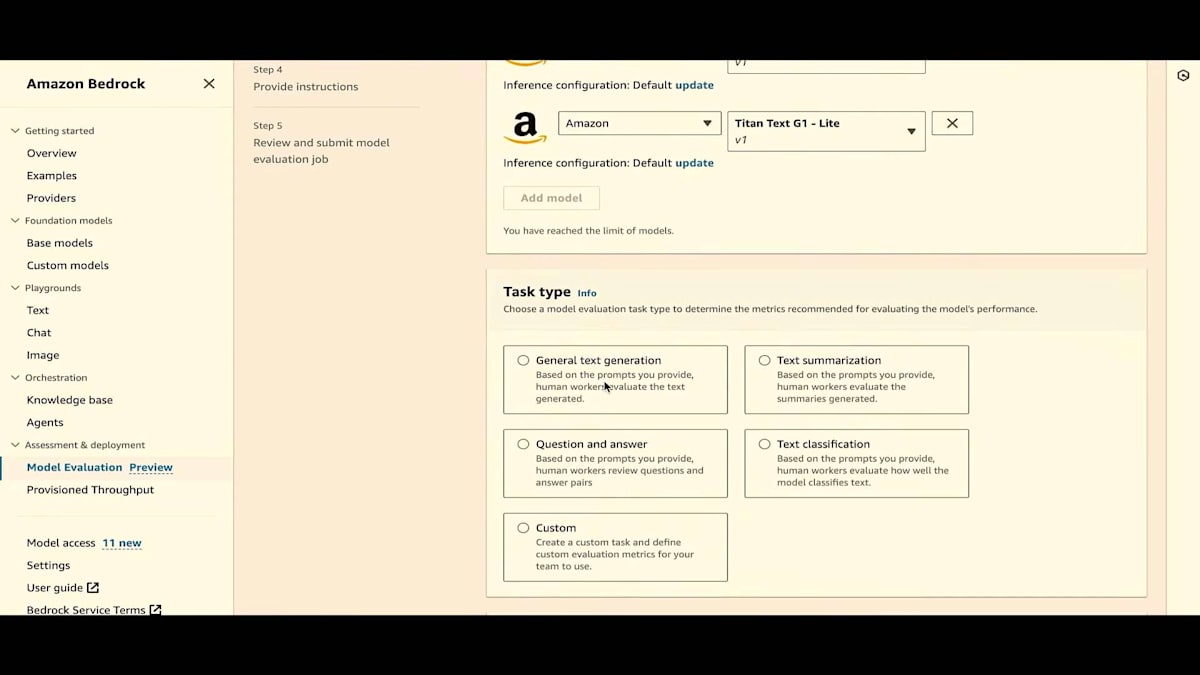Collapse the Orchestration section

pos(15,378)
